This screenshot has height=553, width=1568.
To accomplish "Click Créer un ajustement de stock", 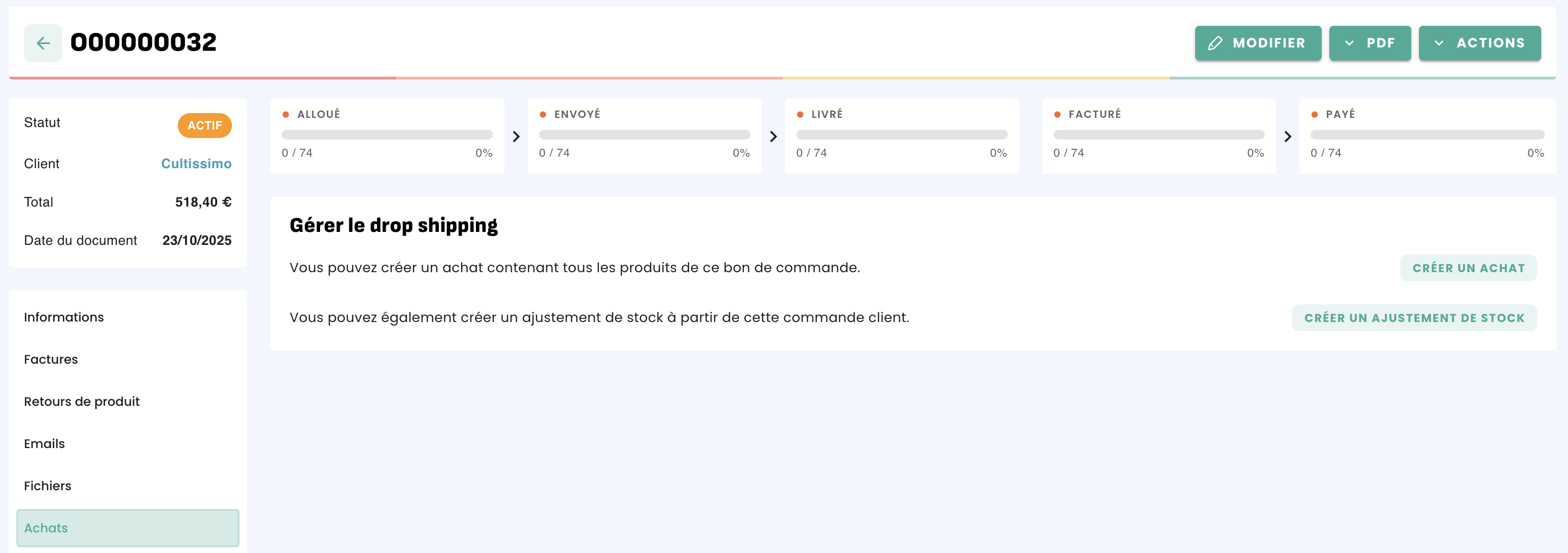I will click(x=1414, y=318).
